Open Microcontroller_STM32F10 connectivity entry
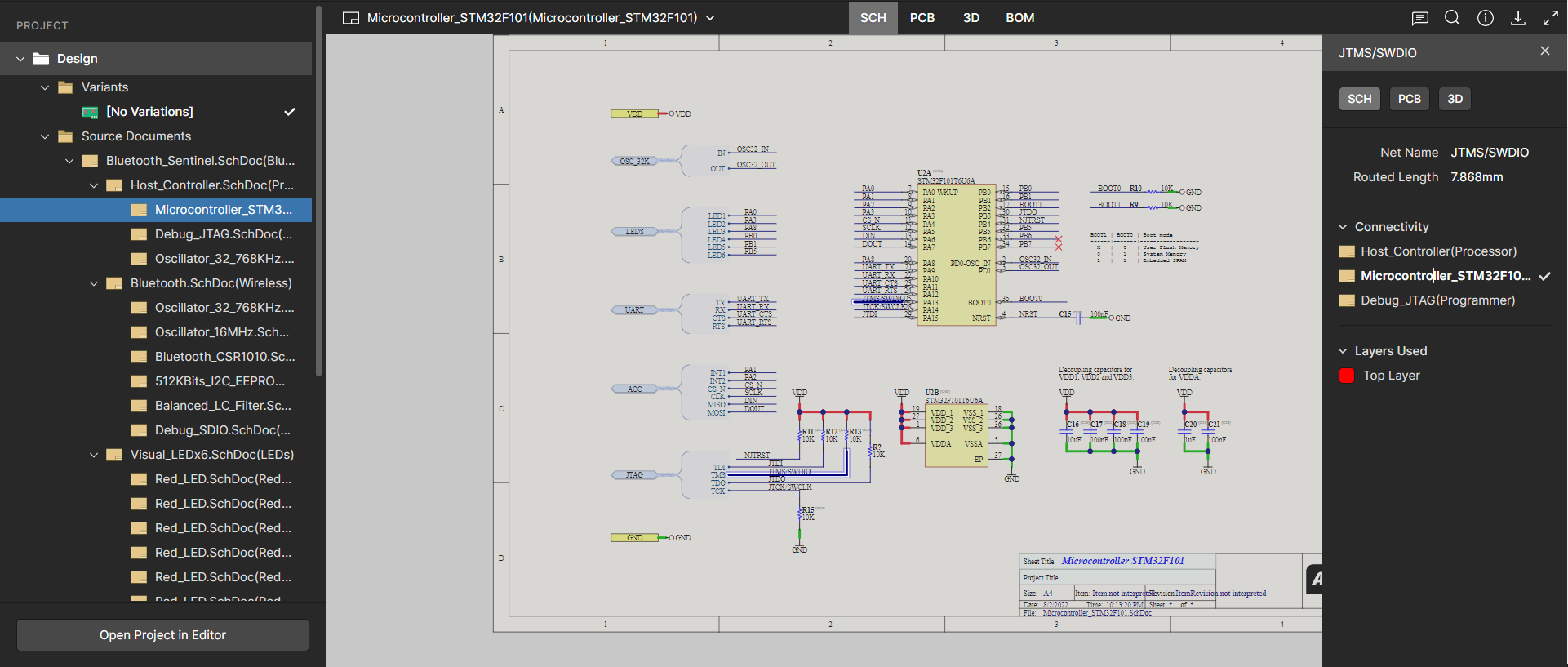This screenshot has width=1568, height=667. pos(1446,276)
